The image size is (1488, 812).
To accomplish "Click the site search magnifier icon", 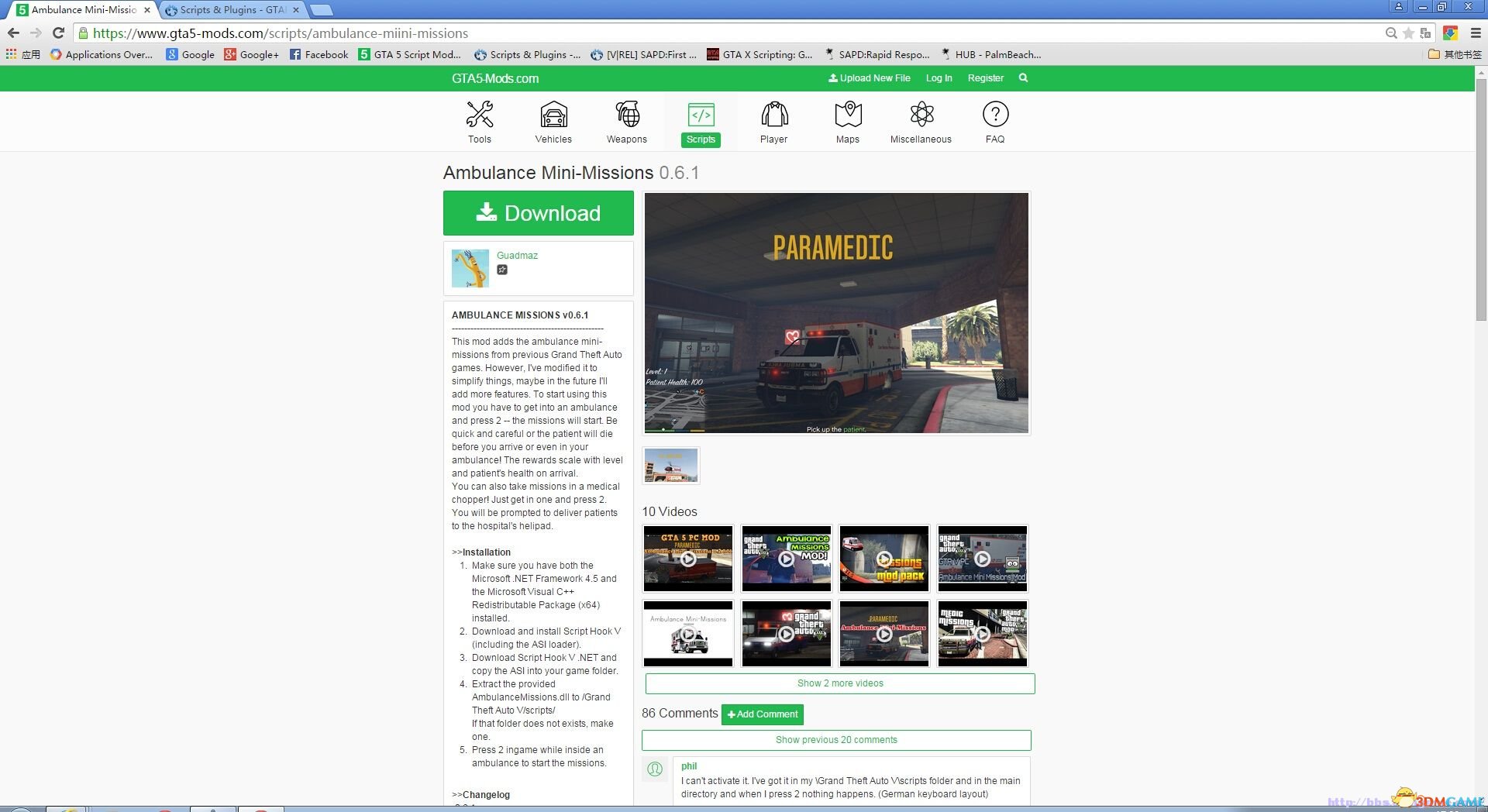I will click(1023, 78).
